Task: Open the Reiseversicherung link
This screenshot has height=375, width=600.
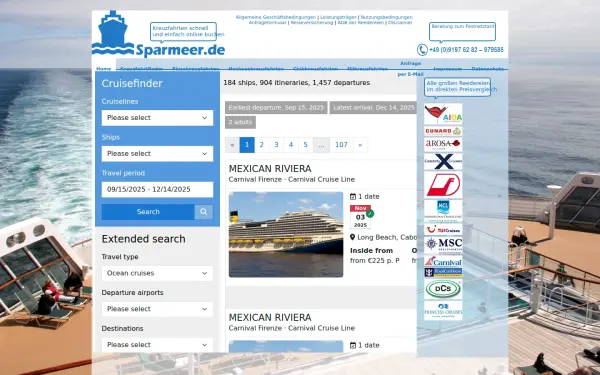Action: (312, 23)
